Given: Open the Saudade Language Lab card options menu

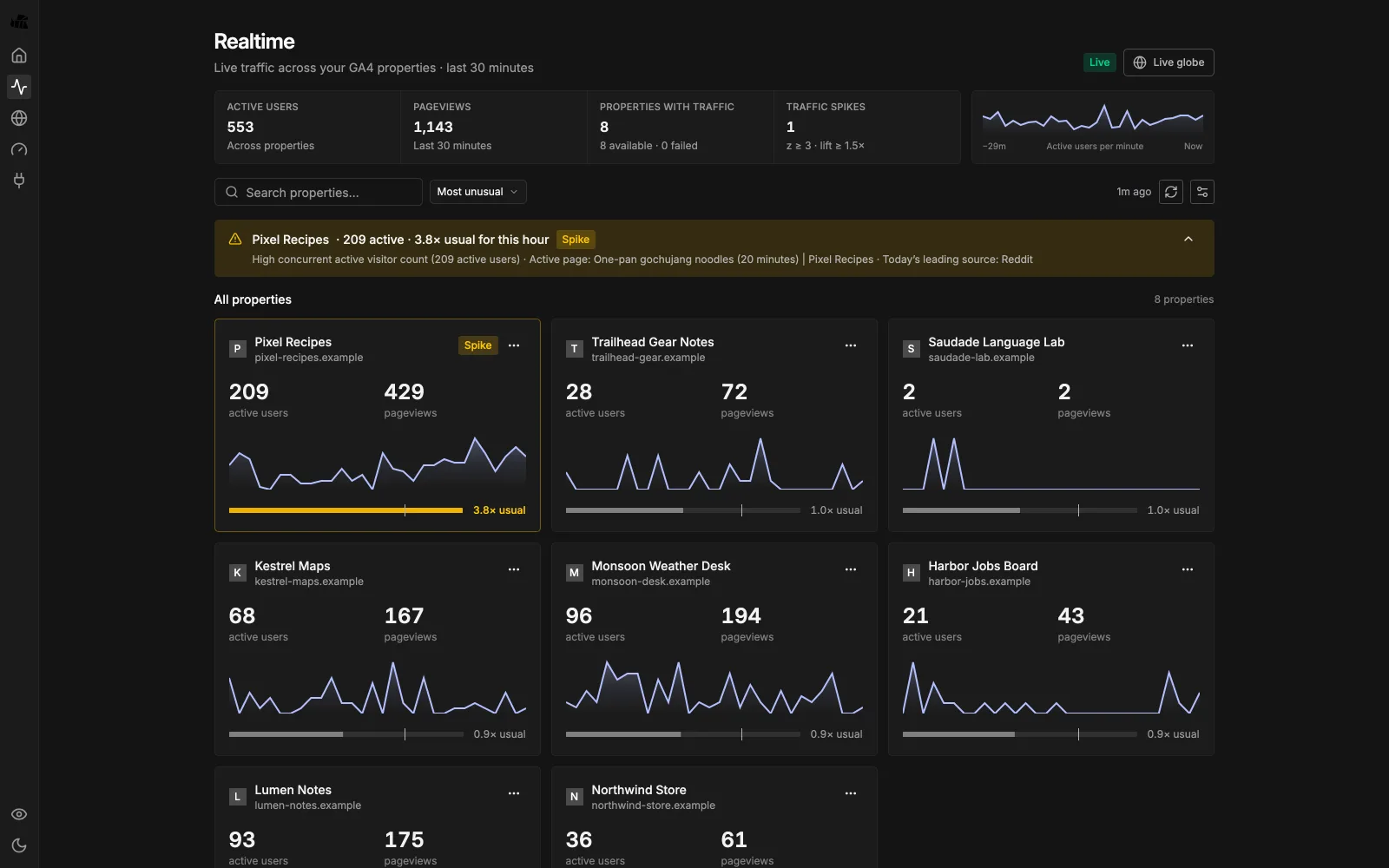Looking at the screenshot, I should pyautogui.click(x=1188, y=345).
